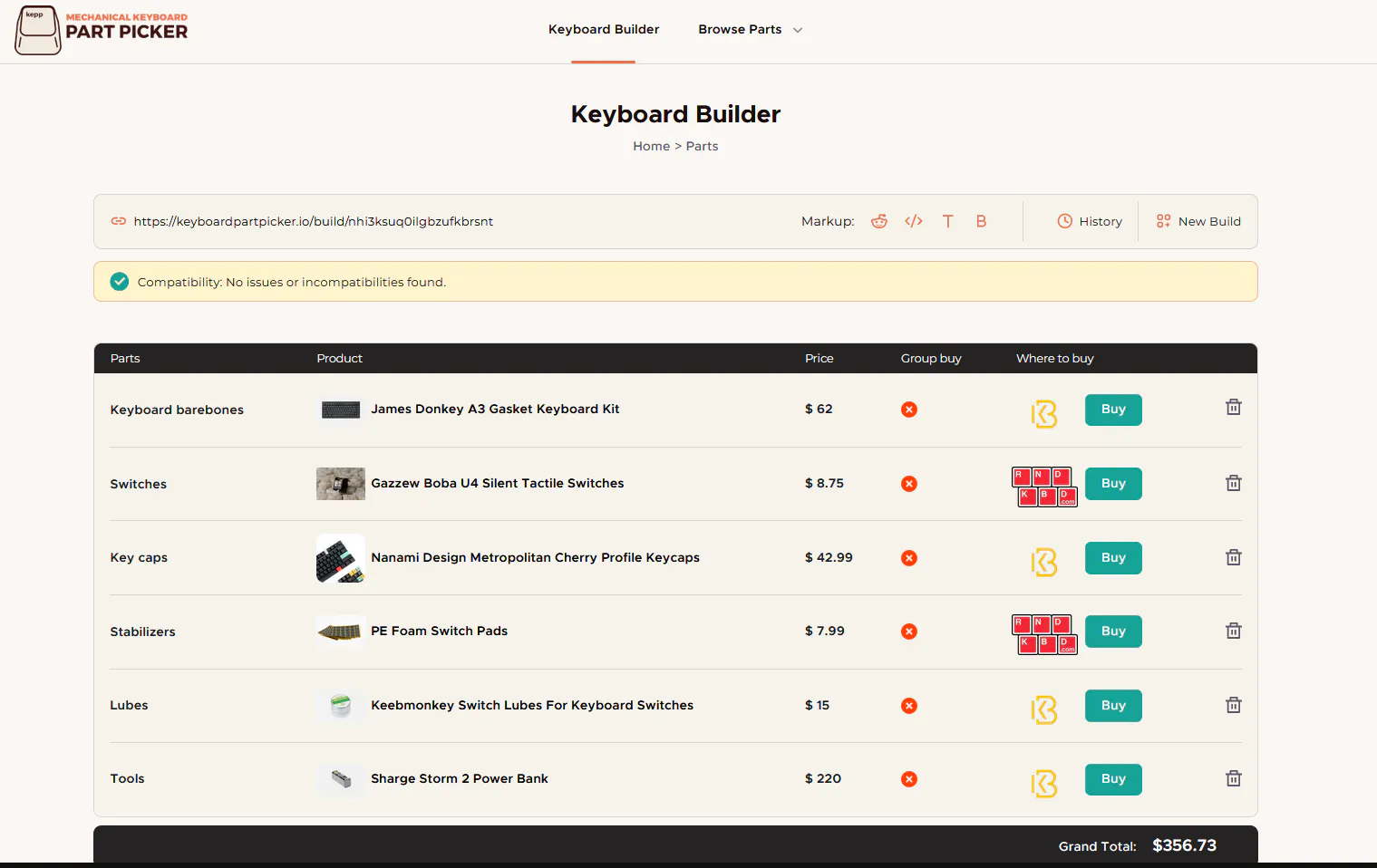This screenshot has width=1377, height=868.
Task: Click vendor logo for Nanami Metropolitan keycaps
Action: click(x=1044, y=562)
